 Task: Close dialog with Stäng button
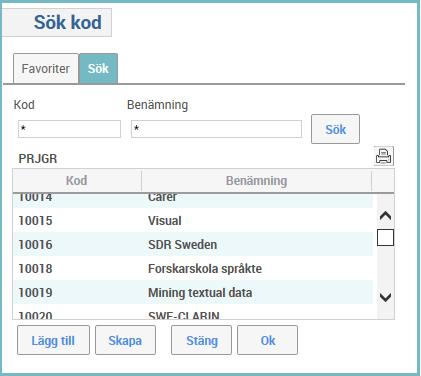click(201, 340)
